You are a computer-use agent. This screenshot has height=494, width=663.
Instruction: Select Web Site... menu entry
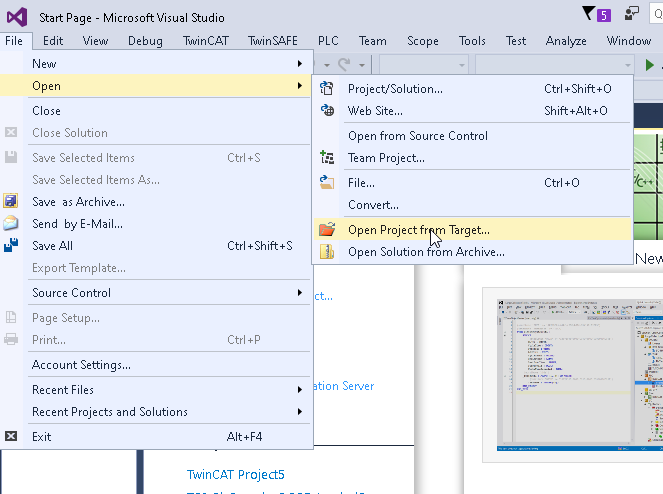coord(472,110)
